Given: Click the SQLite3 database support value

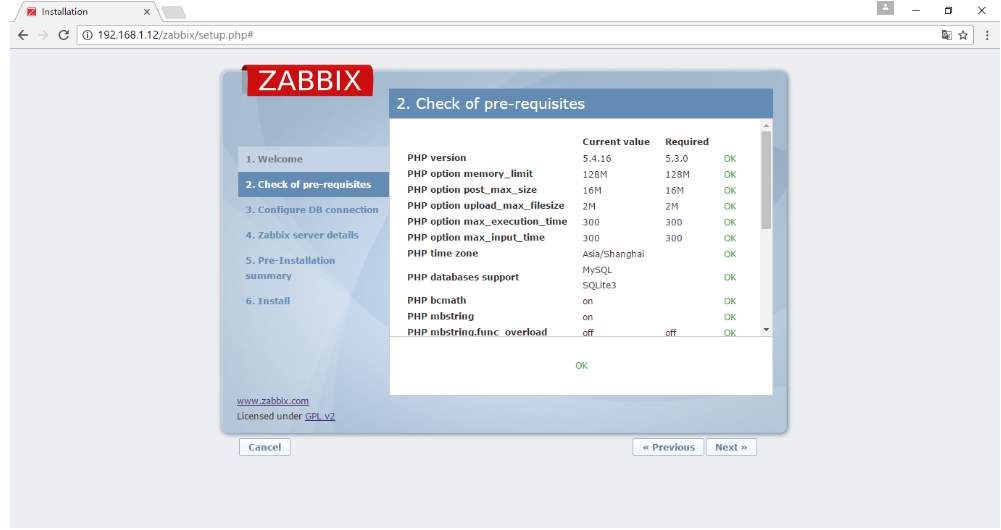Looking at the screenshot, I should (x=599, y=285).
